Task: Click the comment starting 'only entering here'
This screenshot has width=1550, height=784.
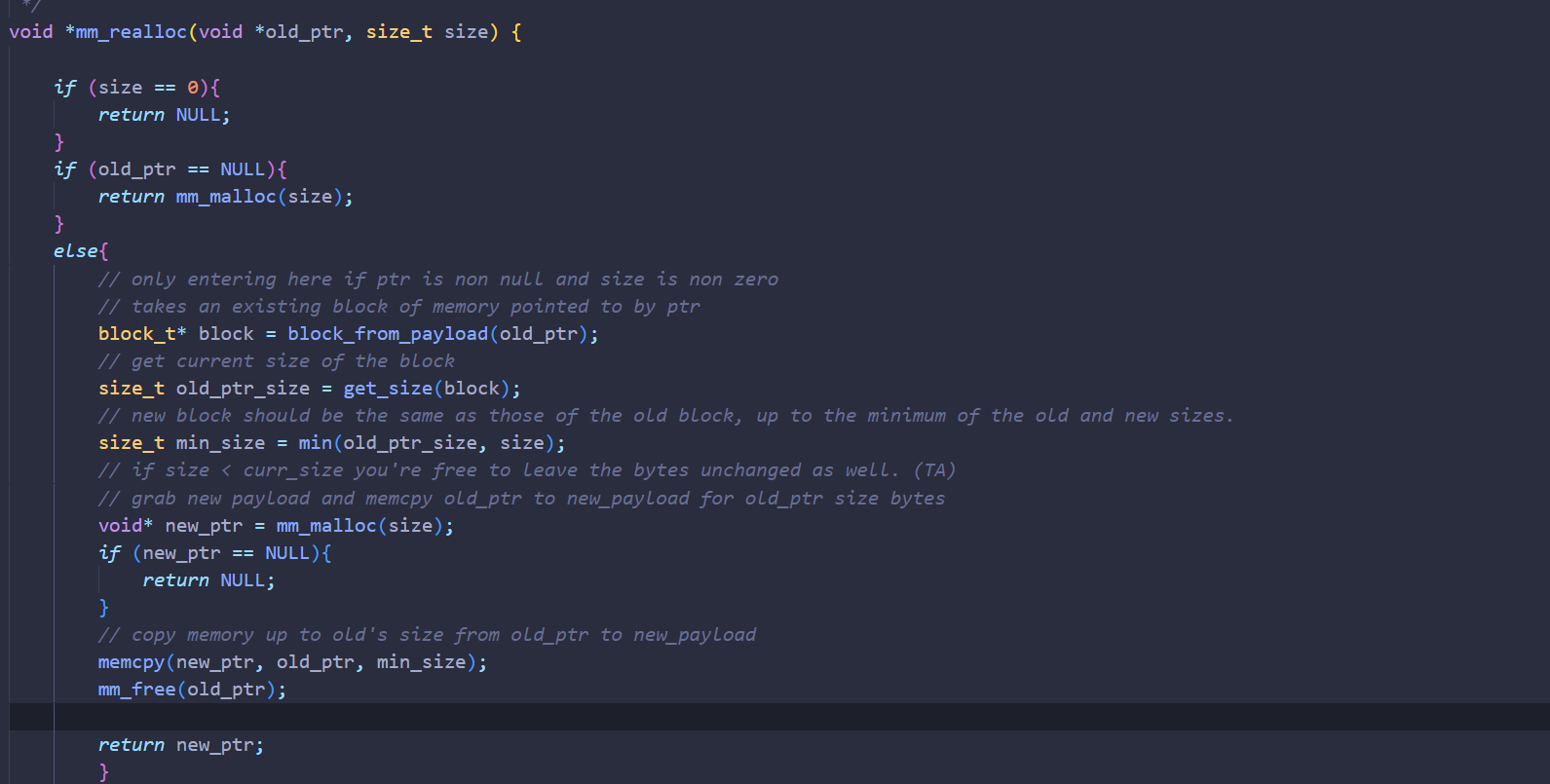Action: [437, 280]
